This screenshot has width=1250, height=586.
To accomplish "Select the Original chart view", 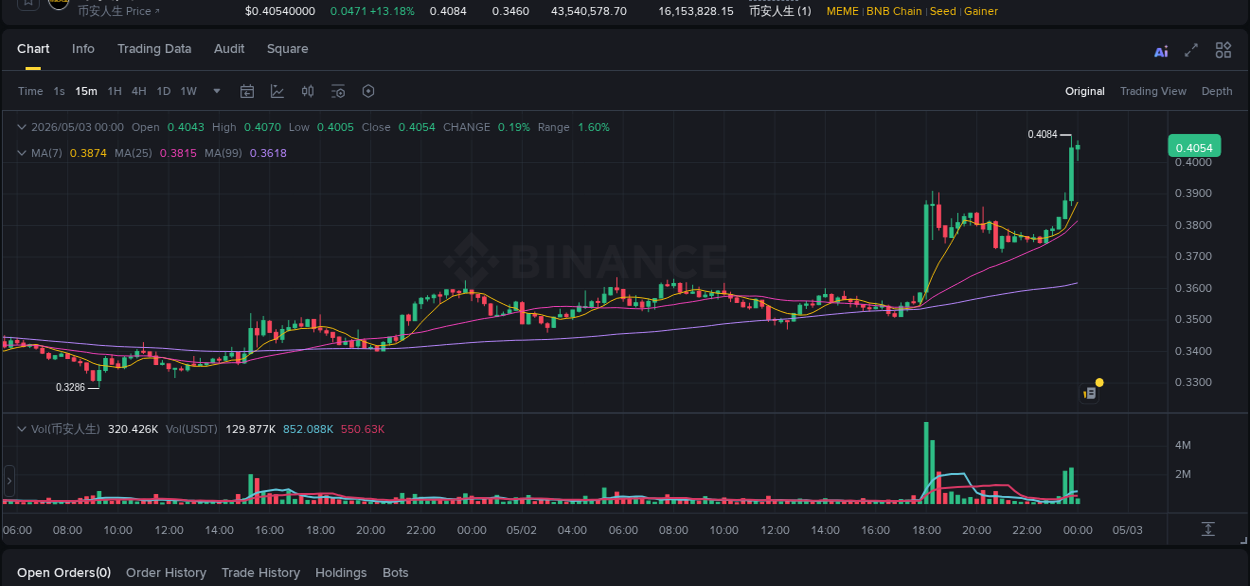I will point(1085,91).
